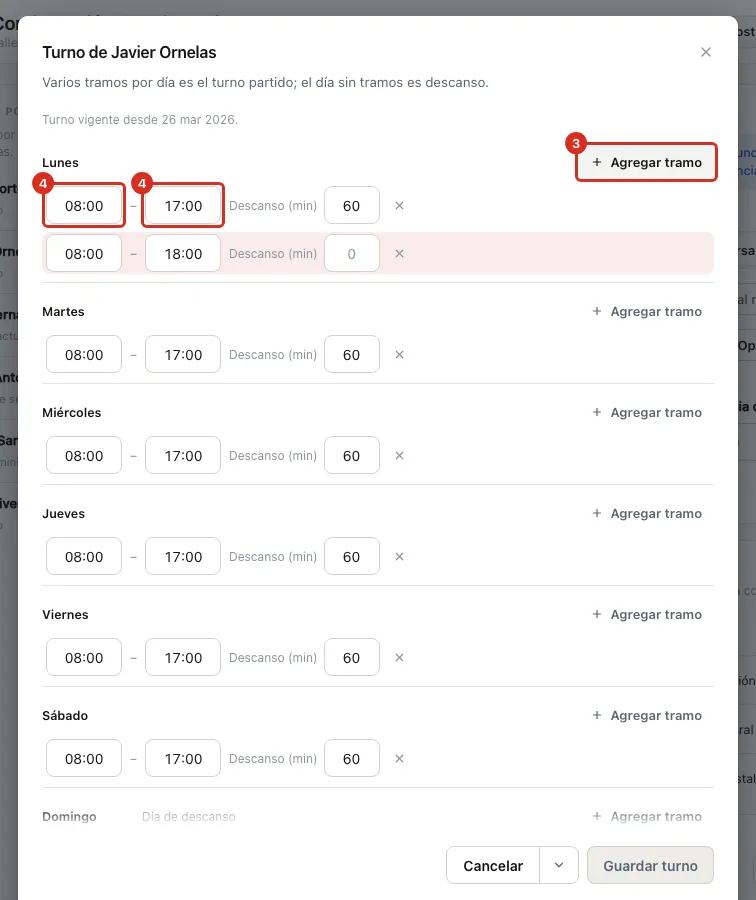756x900 pixels.
Task: Remove the first Lunes time slot
Action: pyautogui.click(x=400, y=205)
